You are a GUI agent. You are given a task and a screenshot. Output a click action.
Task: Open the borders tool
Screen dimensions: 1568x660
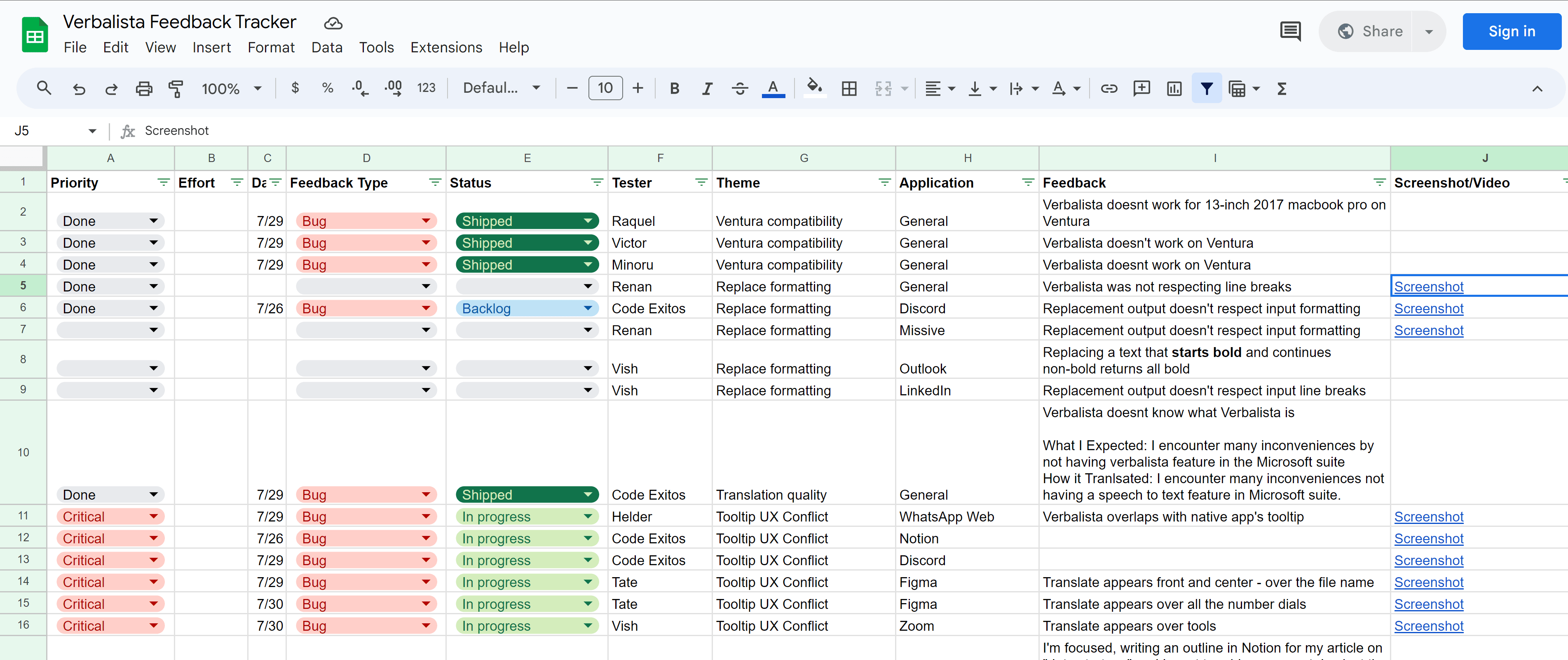tap(848, 88)
